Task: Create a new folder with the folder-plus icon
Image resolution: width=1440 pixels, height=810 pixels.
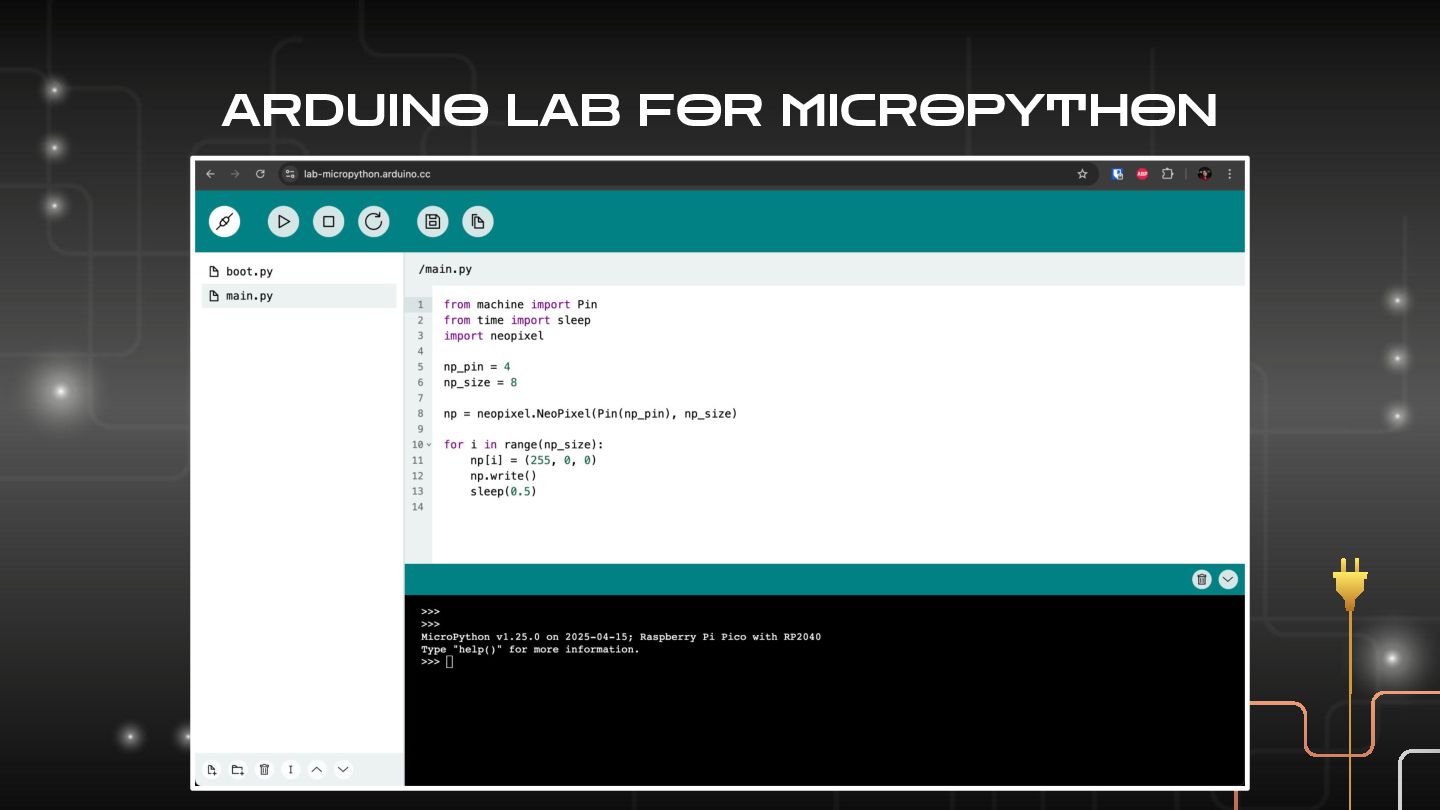Action: point(238,770)
